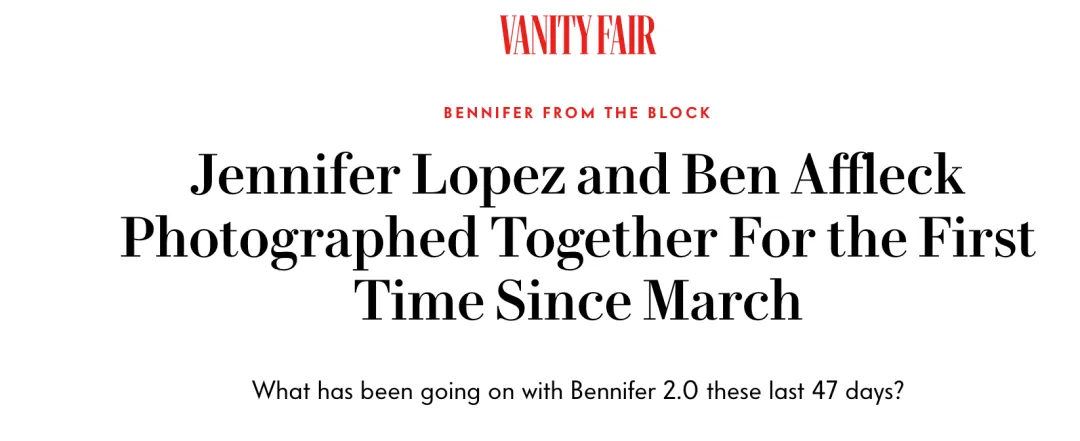Click the word 'and' in the headline

(622, 174)
